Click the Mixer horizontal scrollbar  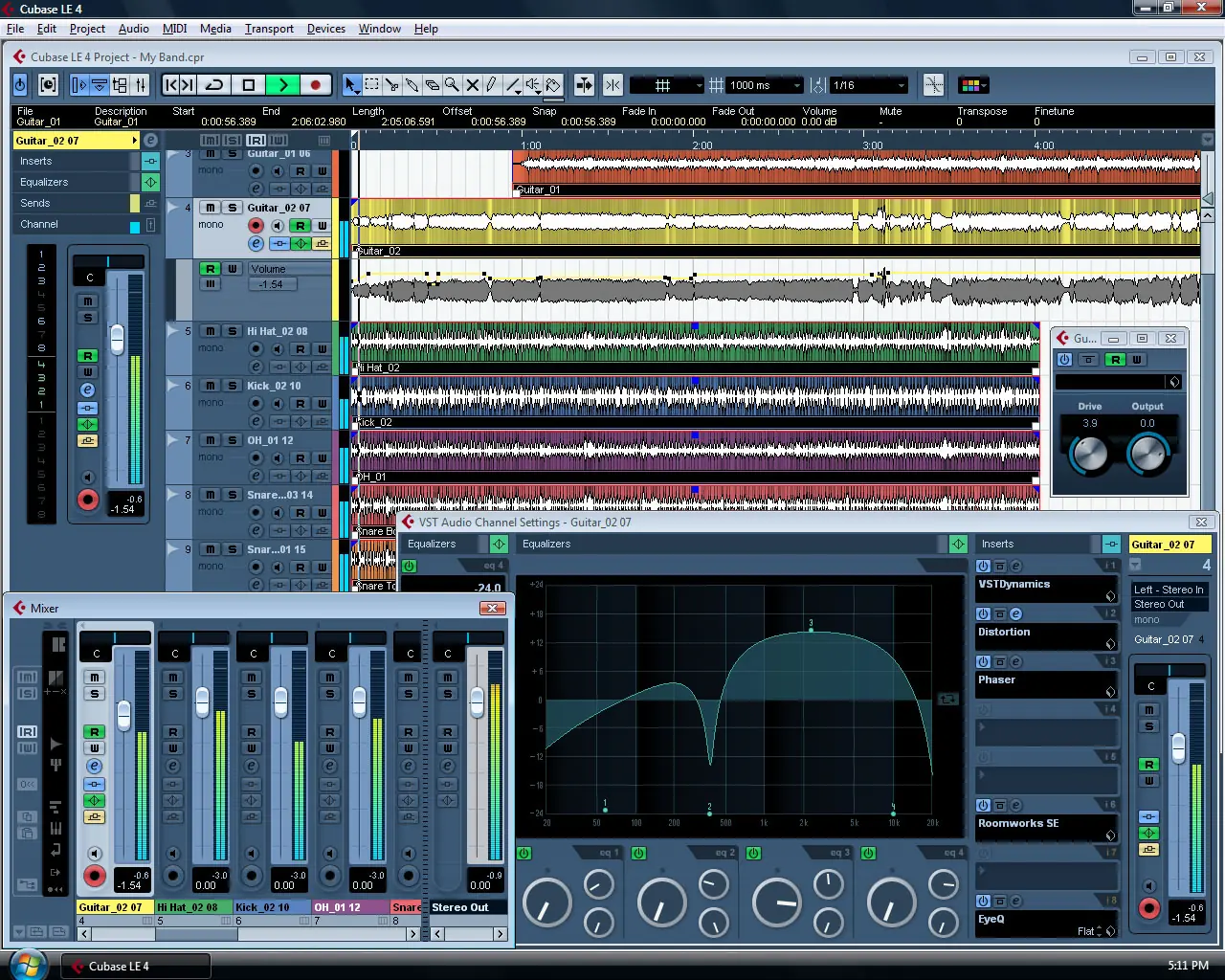pyautogui.click(x=250, y=934)
